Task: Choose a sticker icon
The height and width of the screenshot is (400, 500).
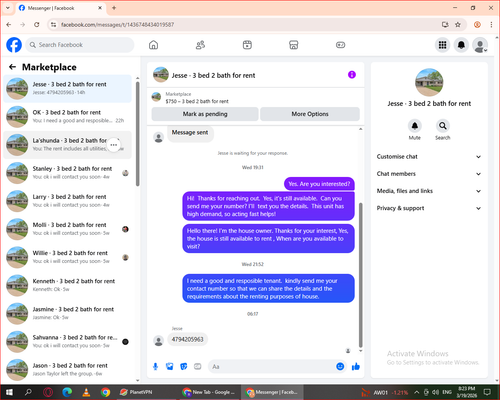Action: 184,367
